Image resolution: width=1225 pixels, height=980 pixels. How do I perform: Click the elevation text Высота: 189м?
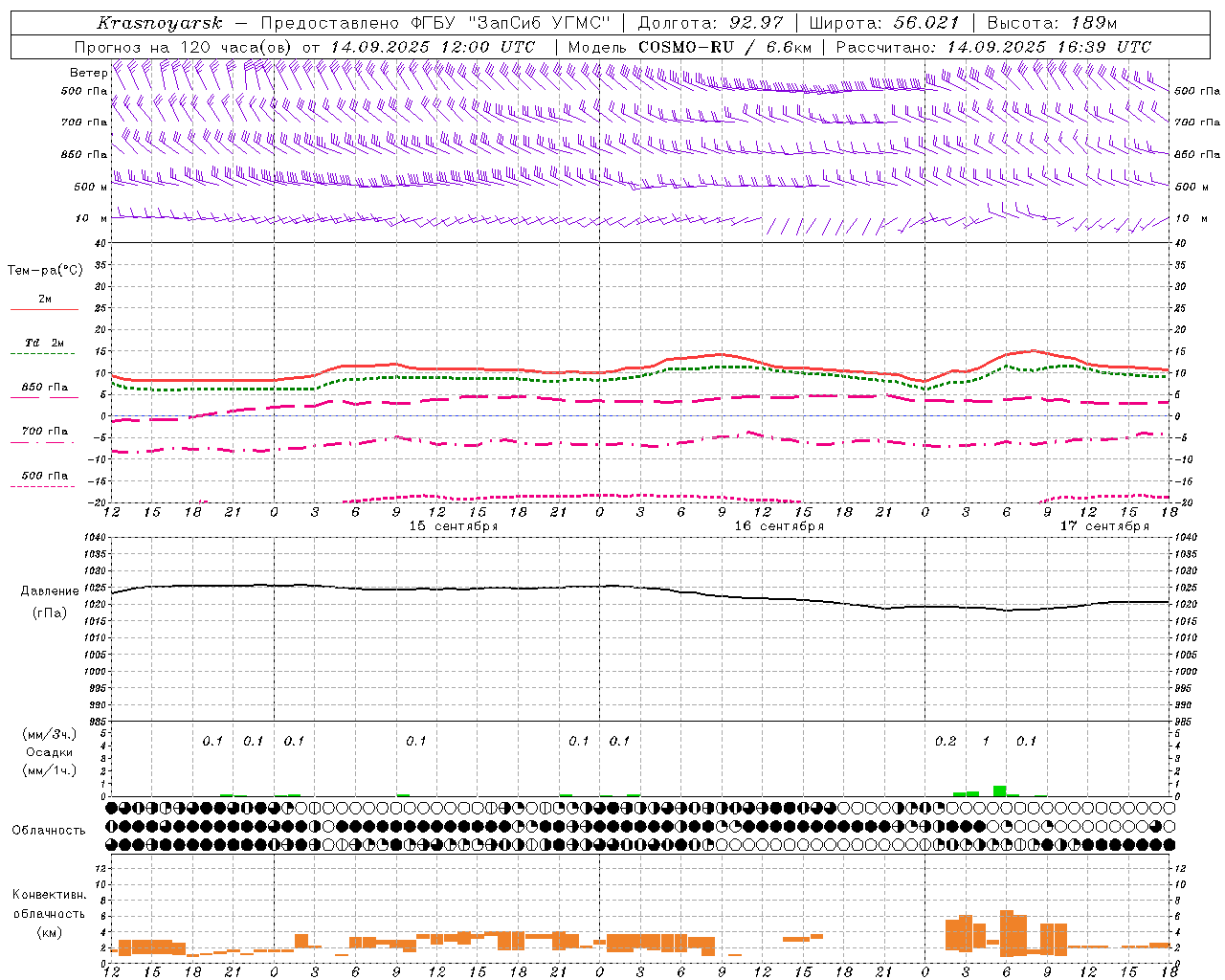point(1052,23)
